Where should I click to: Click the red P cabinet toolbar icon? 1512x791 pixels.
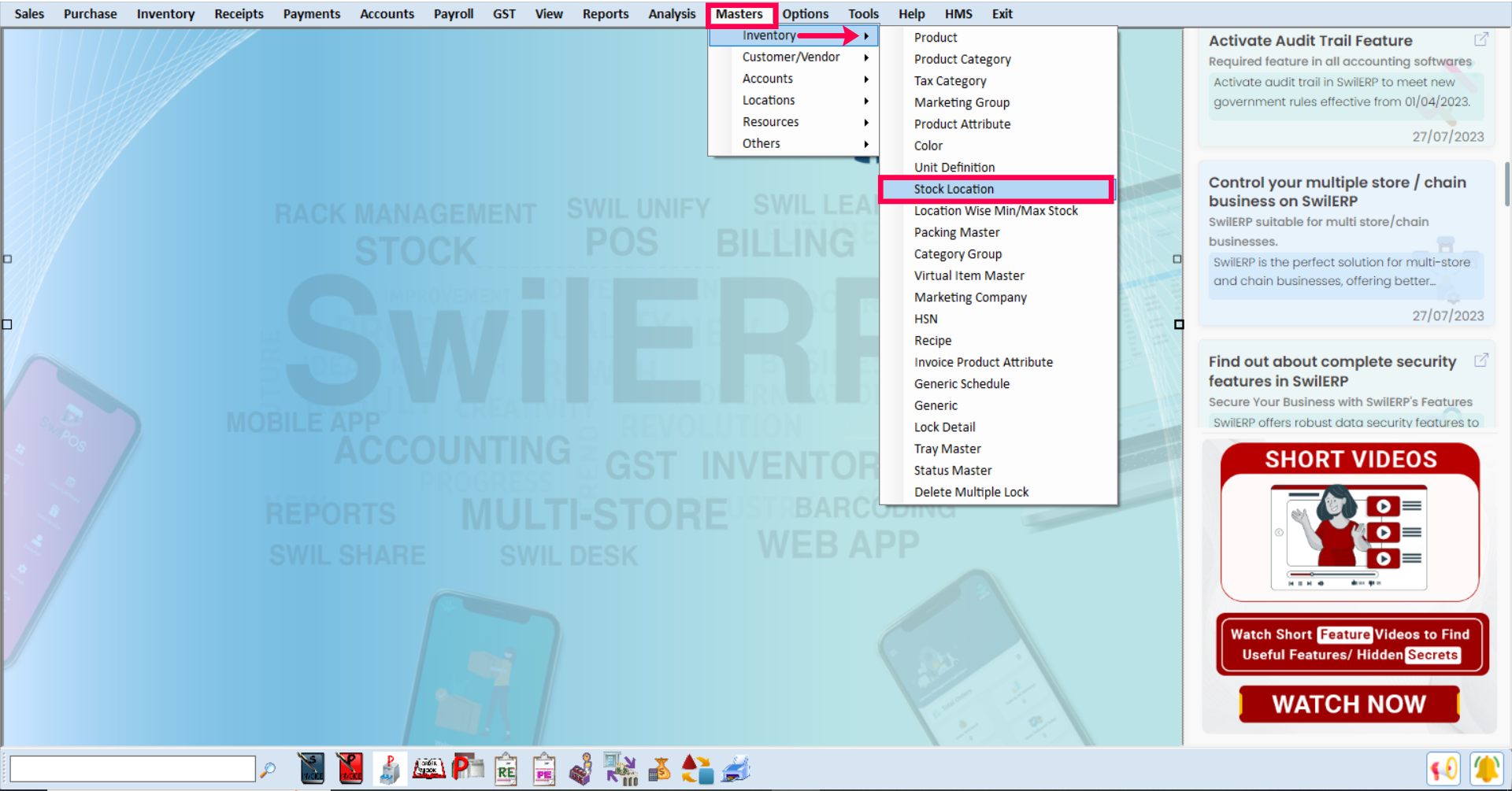[389, 769]
